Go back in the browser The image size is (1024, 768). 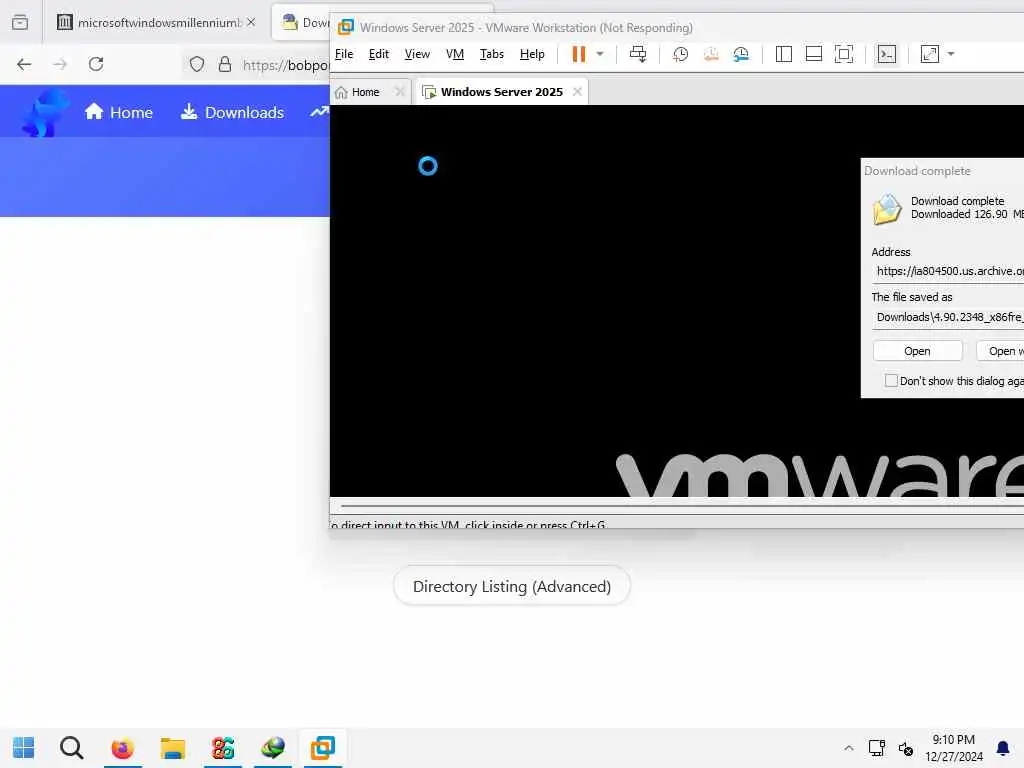pyautogui.click(x=24, y=64)
